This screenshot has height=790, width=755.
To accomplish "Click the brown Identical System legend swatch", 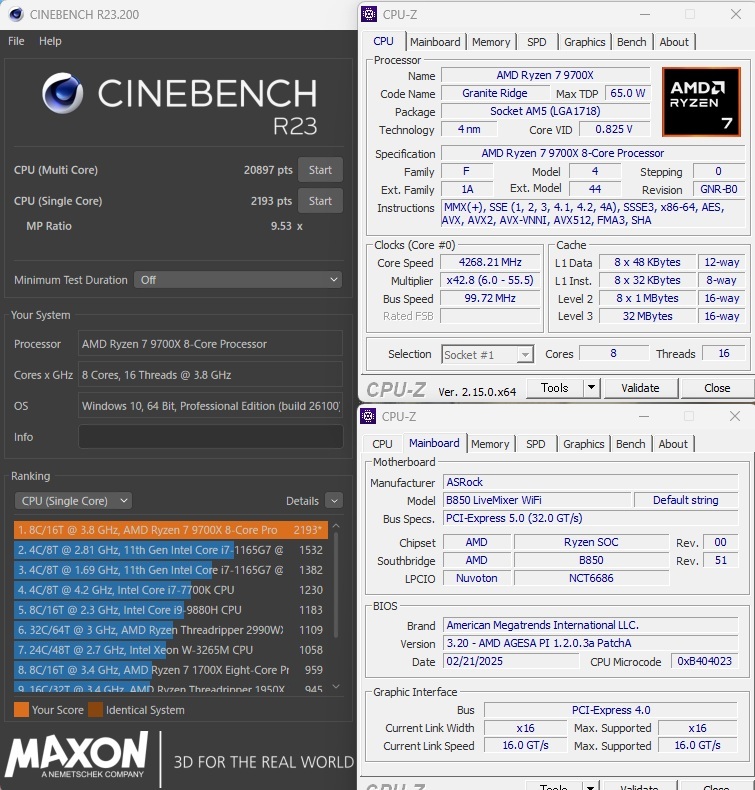I will pyautogui.click(x=95, y=710).
